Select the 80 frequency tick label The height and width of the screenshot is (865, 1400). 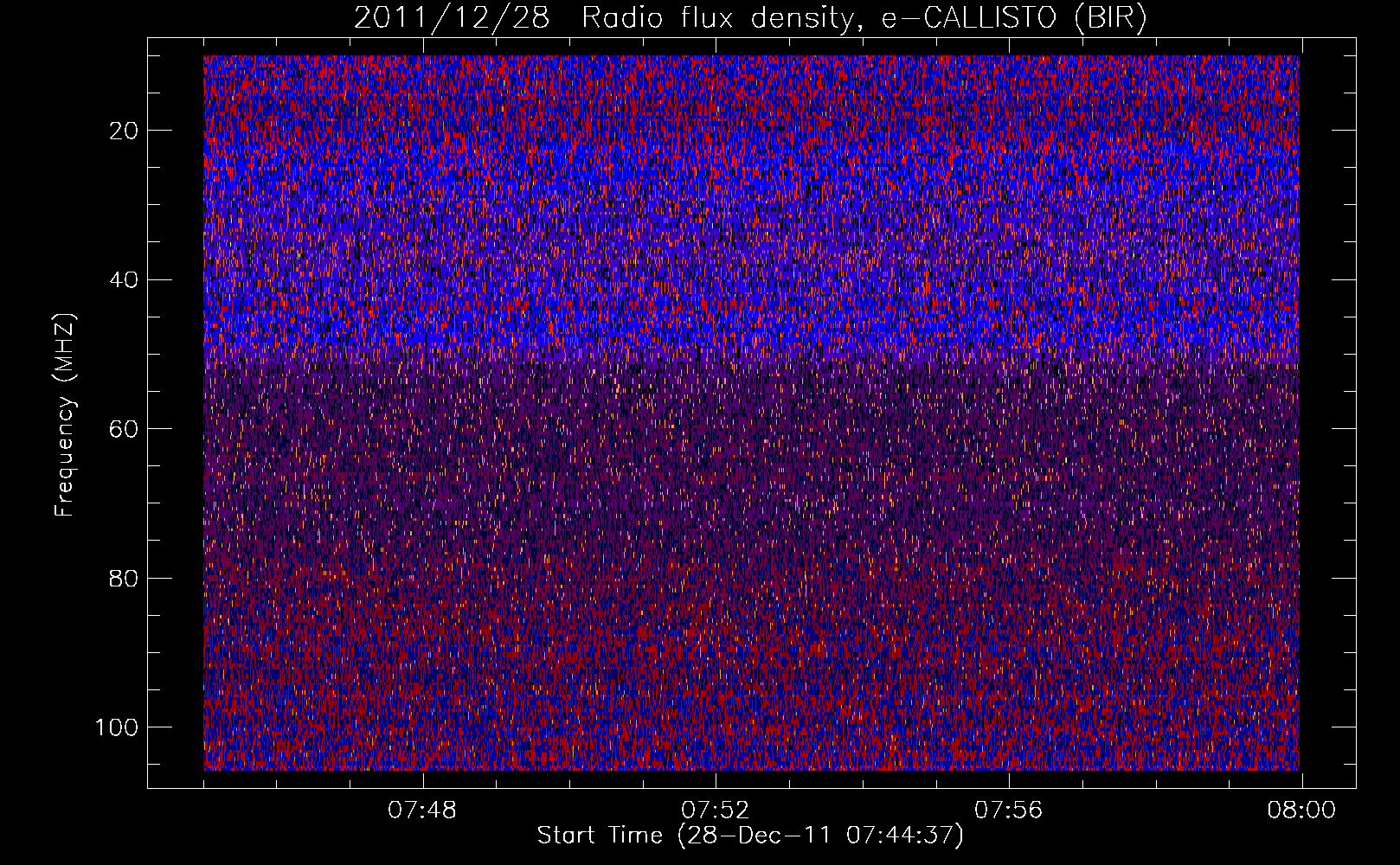(124, 578)
